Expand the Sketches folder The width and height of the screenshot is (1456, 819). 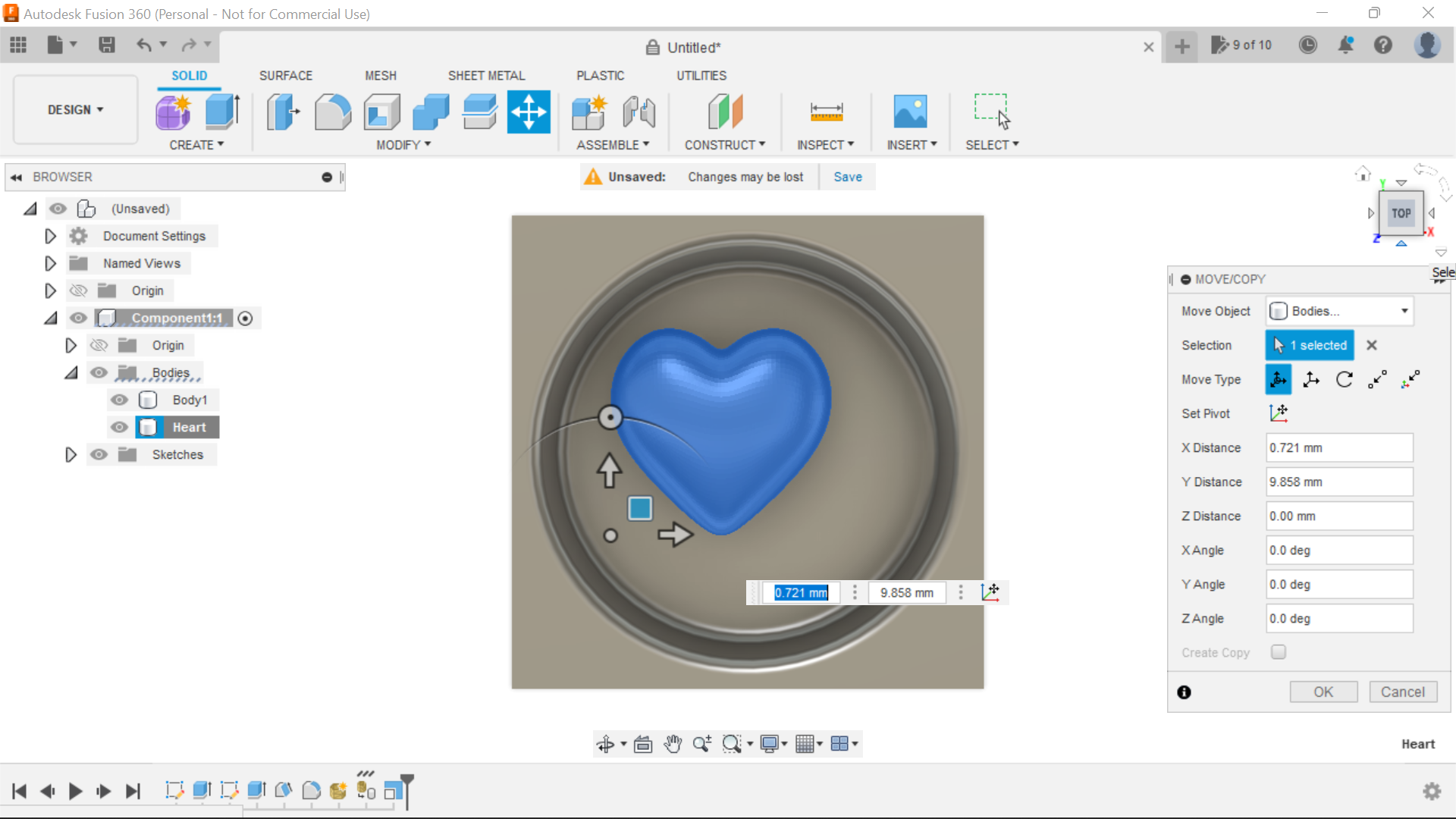pos(71,454)
